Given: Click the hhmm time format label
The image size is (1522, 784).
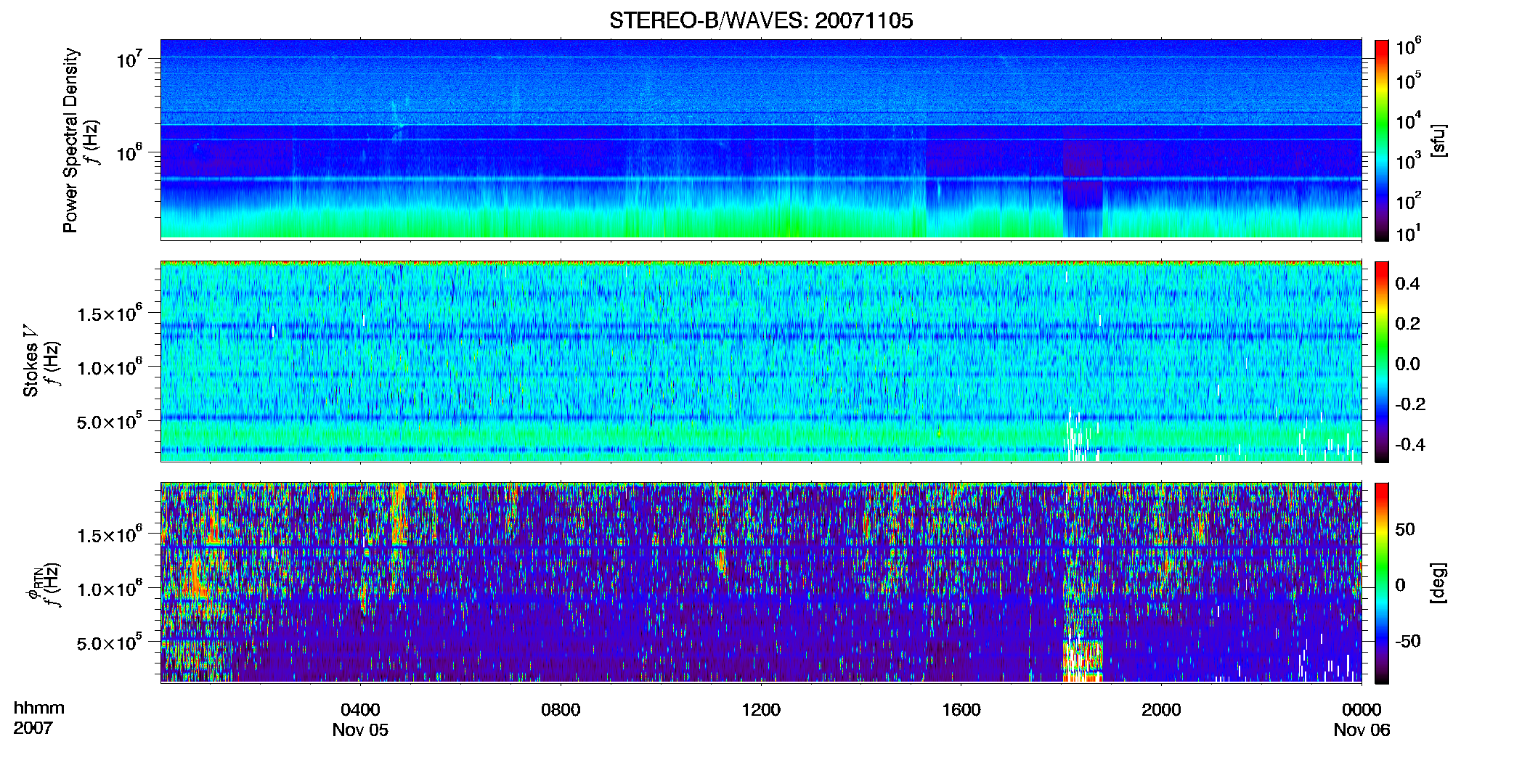Looking at the screenshot, I should tap(39, 709).
